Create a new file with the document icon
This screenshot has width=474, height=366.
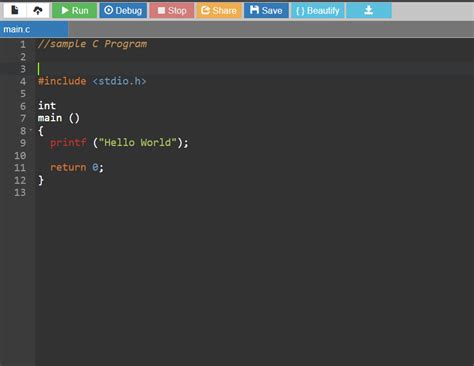click(x=15, y=10)
